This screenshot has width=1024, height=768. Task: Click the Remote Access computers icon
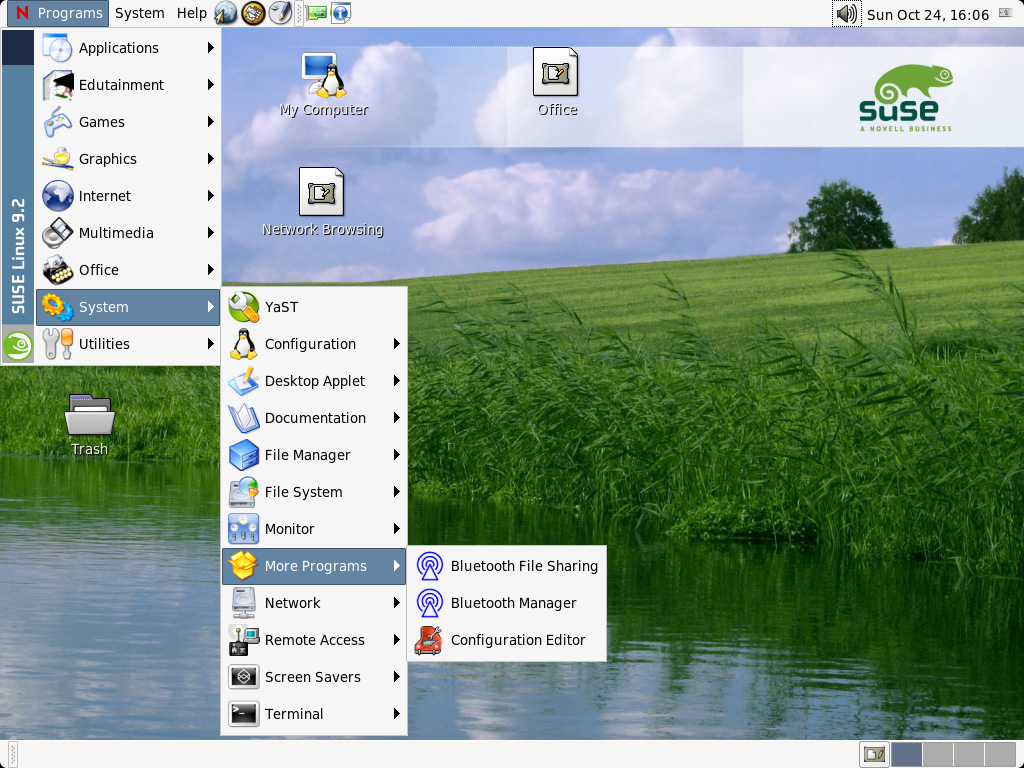(244, 640)
